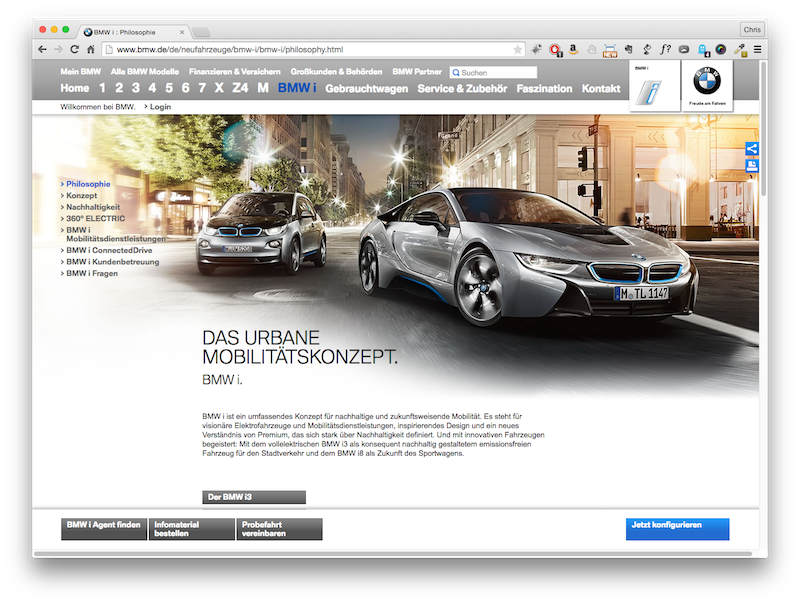Go back with the browser arrow
800x604 pixels.
pos(43,49)
